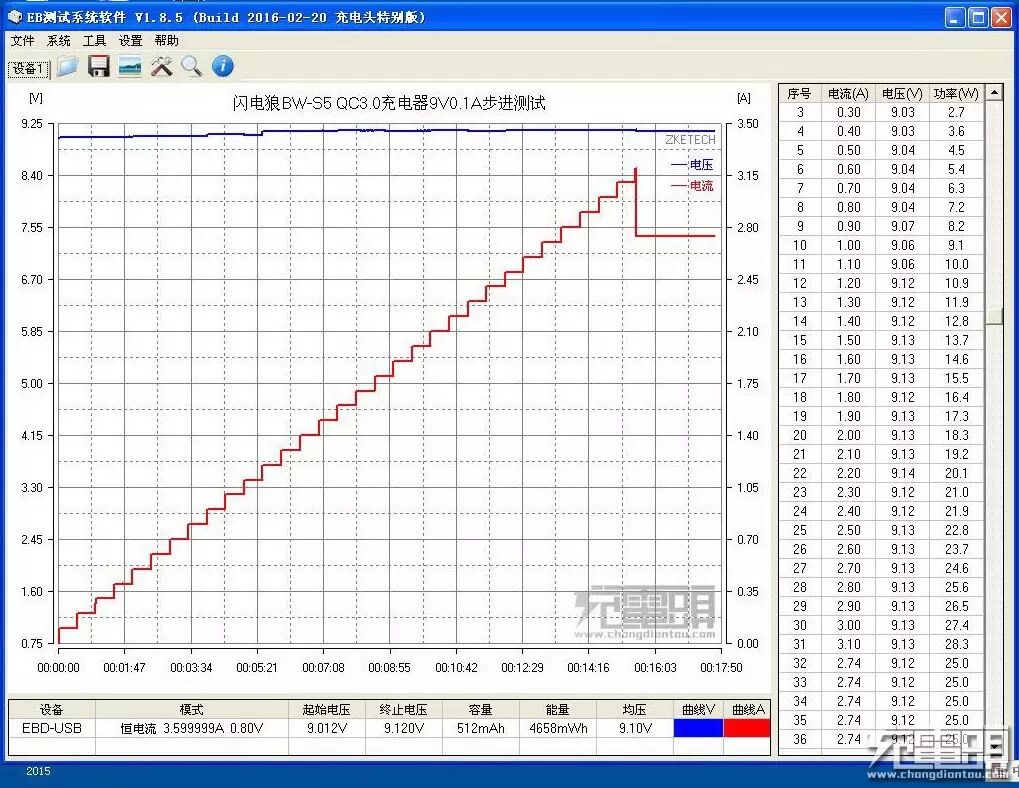Viewport: 1019px width, 788px height.
Task: Select row 20 with current 2.00
Action: click(x=881, y=435)
